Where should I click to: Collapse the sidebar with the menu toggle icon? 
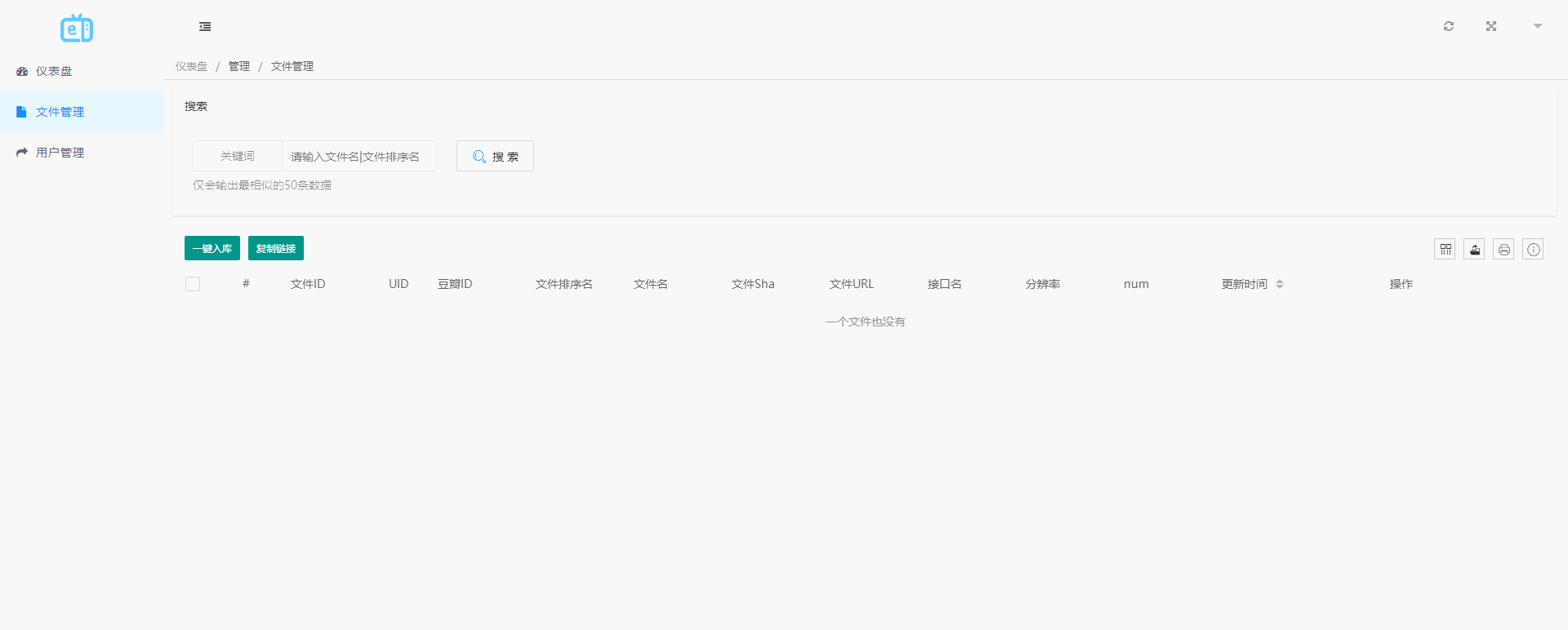pyautogui.click(x=205, y=27)
